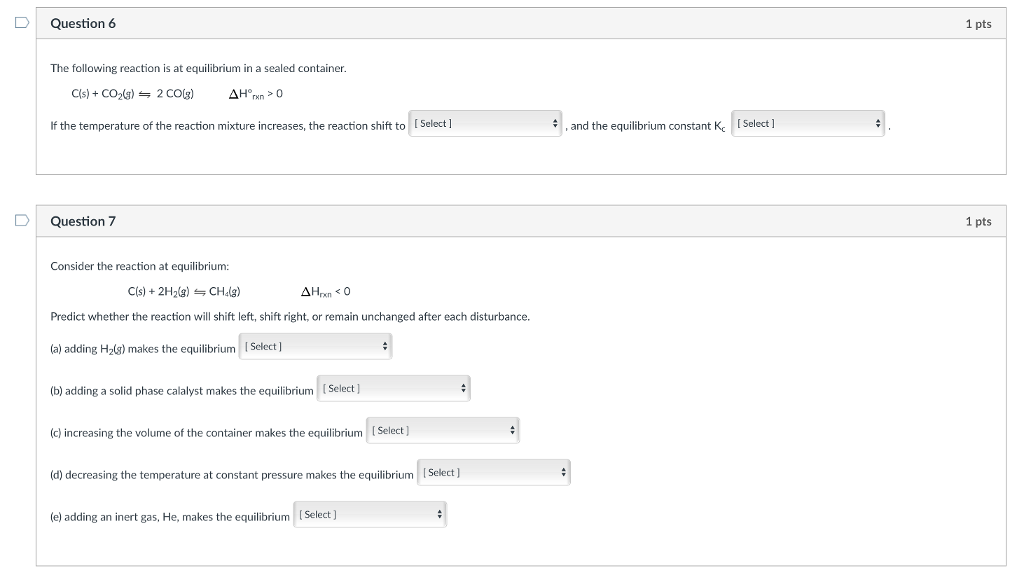Viewport: 1024px width, 582px height.
Task: Open the decreasing temperature dropdown
Action: [494, 472]
